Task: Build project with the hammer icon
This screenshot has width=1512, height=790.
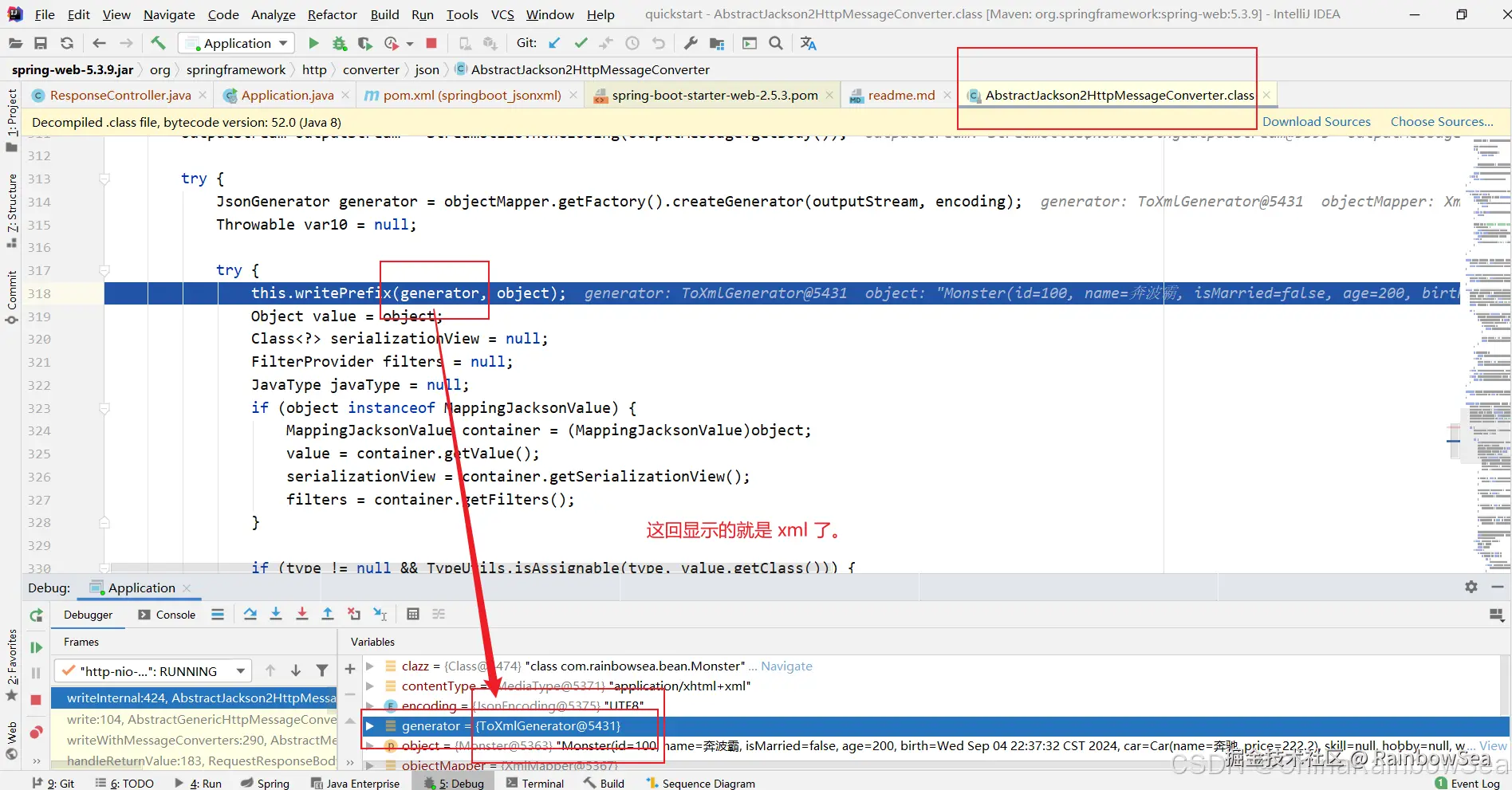Action: tap(158, 43)
